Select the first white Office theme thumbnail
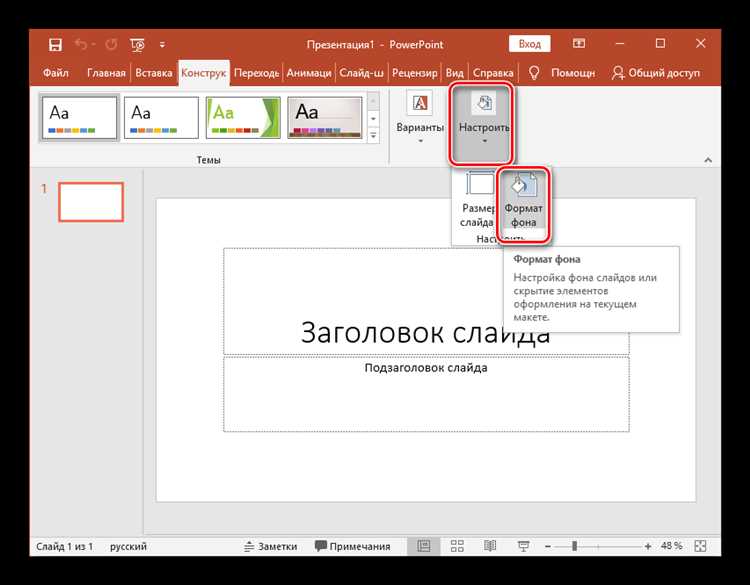 click(x=79, y=118)
